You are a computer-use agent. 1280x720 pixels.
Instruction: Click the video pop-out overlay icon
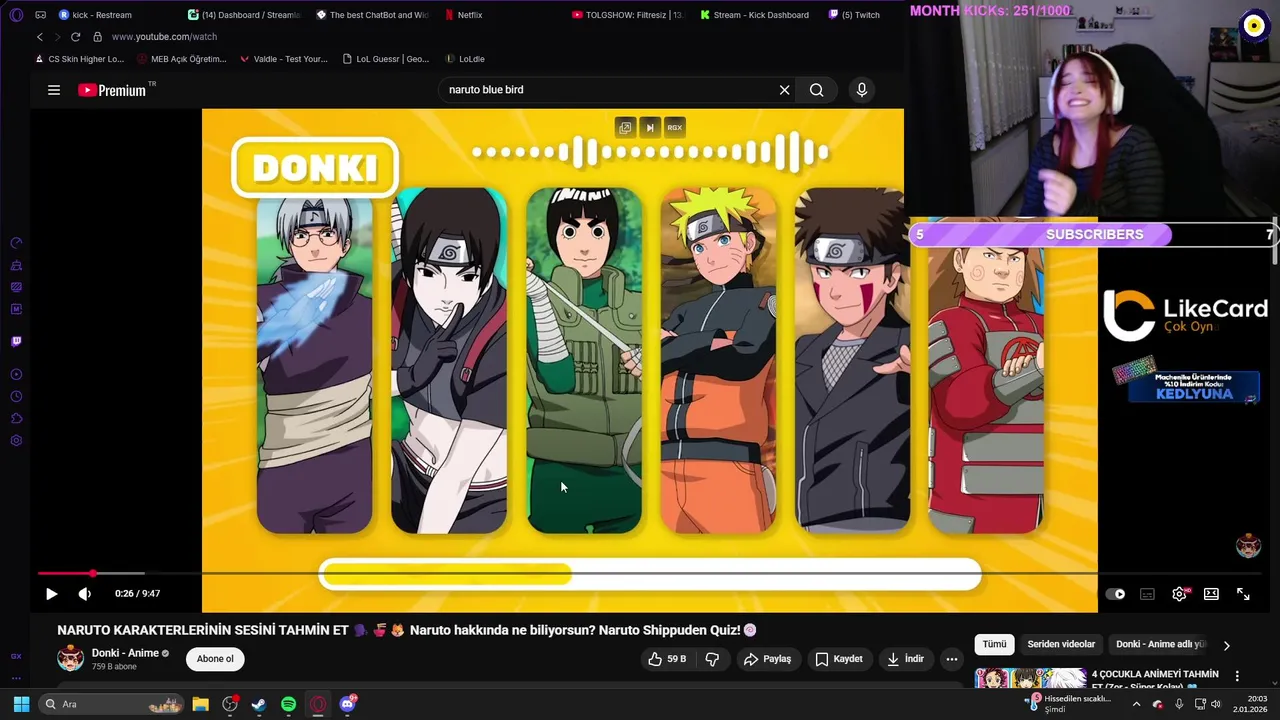coord(625,127)
